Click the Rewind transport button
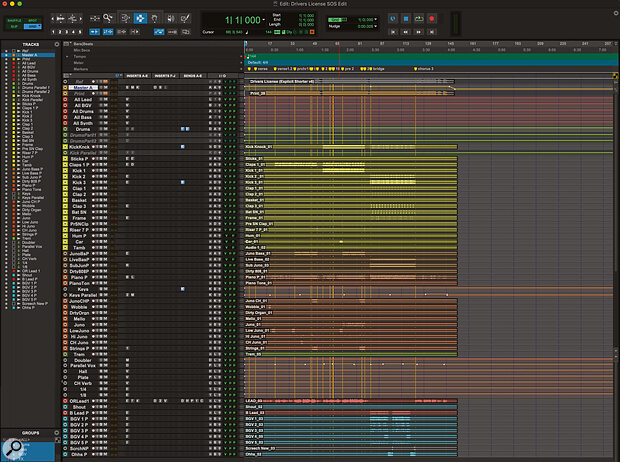Viewport: 620px width, 462px height. pyautogui.click(x=406, y=32)
